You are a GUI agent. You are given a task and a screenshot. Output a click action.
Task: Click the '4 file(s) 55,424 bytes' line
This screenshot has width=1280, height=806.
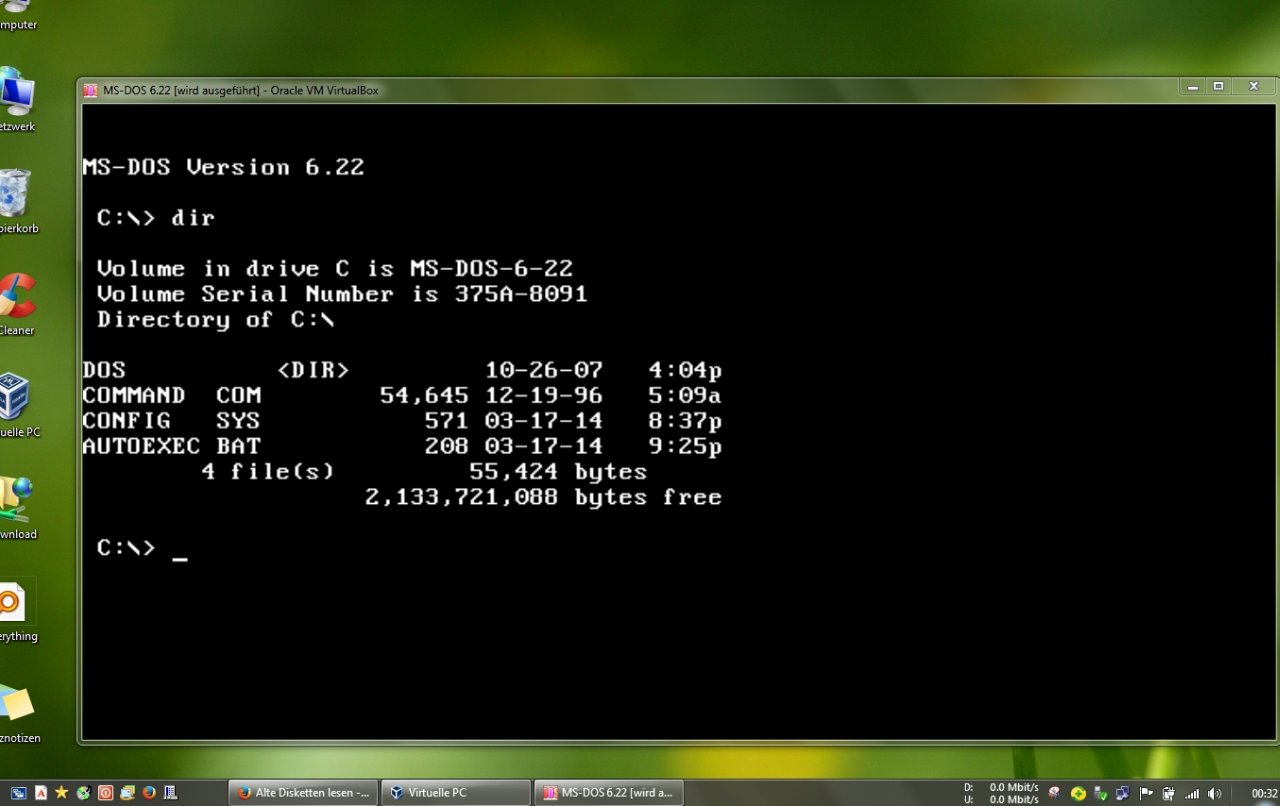click(x=424, y=472)
